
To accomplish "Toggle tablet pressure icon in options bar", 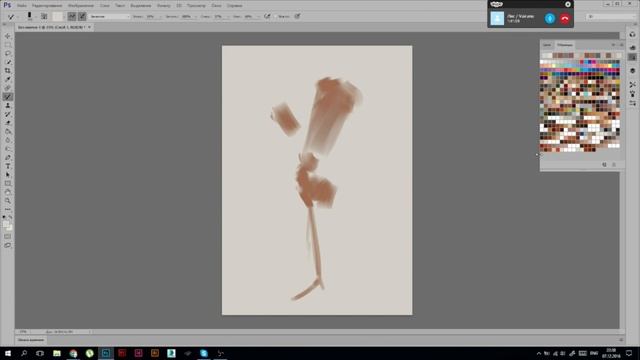I will tap(297, 16).
